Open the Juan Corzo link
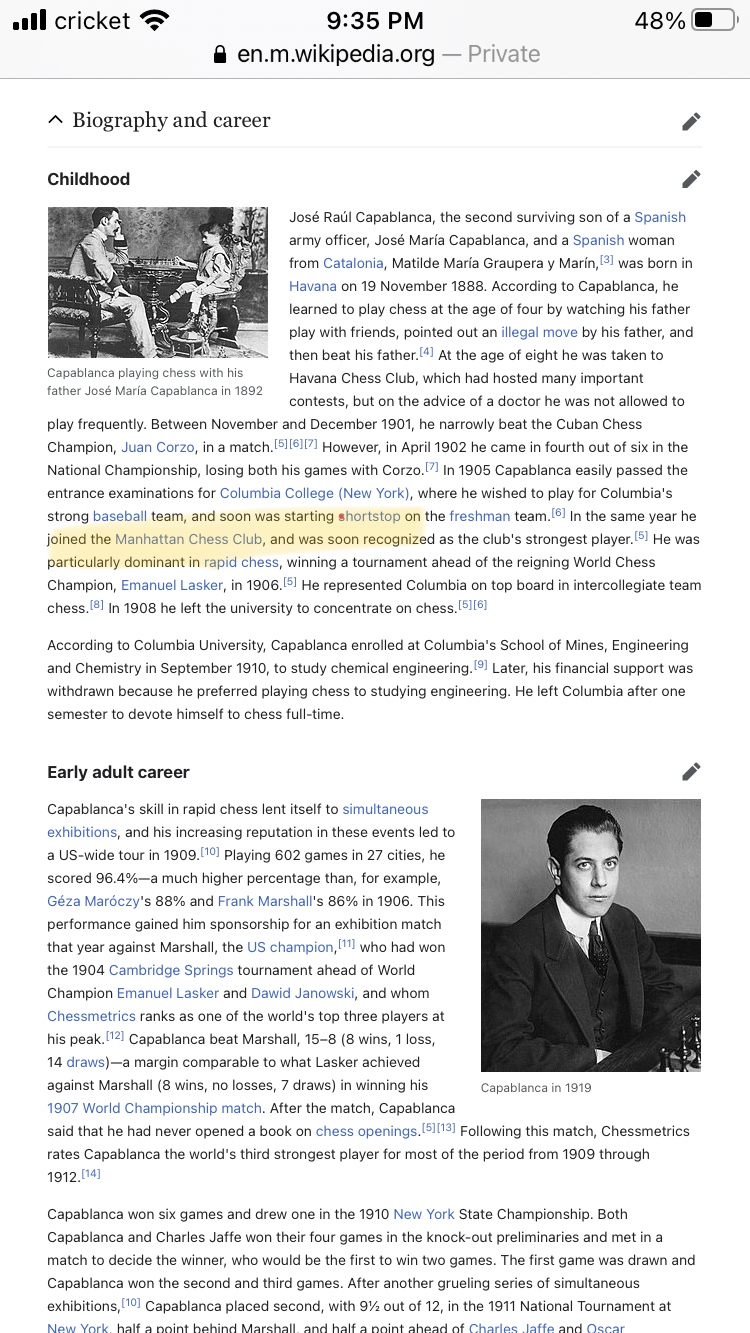The height and width of the screenshot is (1333, 750). [158, 447]
